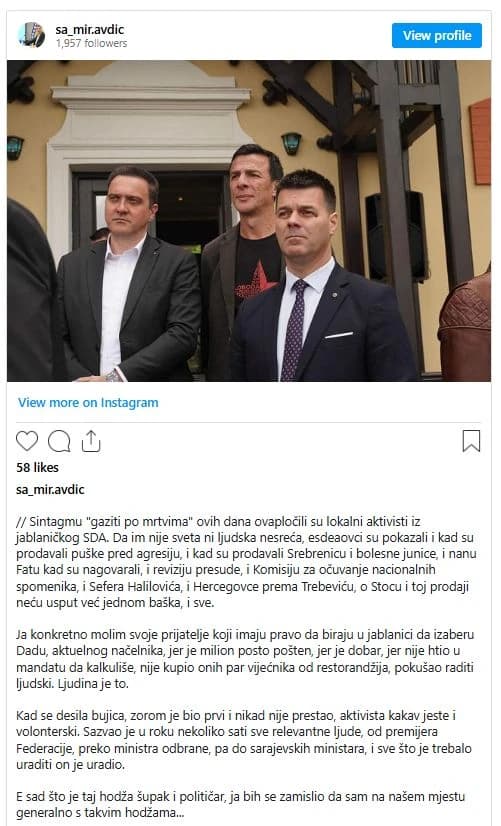Share the post using the share icon

[x=91, y=441]
